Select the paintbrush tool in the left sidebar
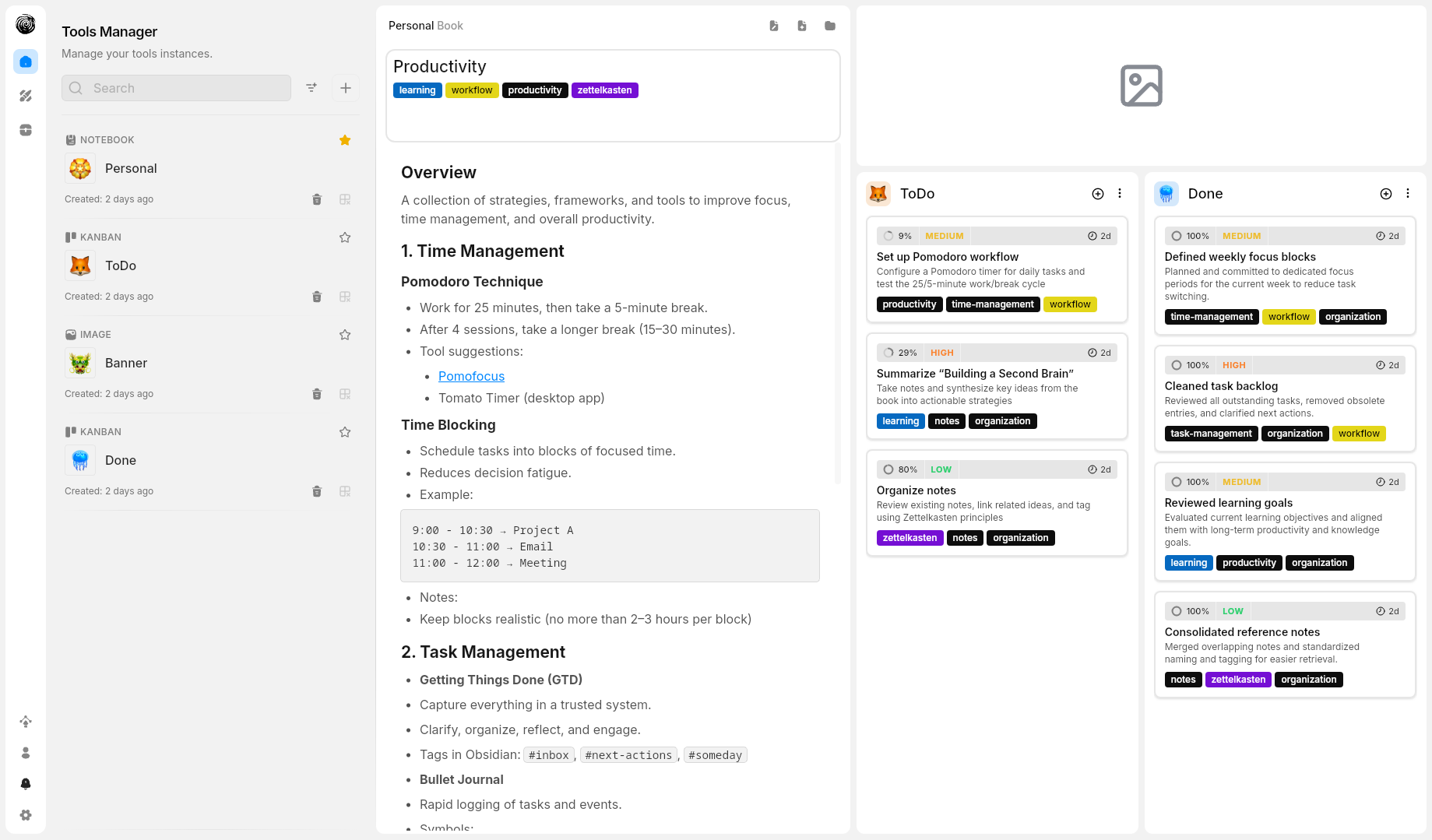Image resolution: width=1432 pixels, height=840 pixels. tap(25, 96)
